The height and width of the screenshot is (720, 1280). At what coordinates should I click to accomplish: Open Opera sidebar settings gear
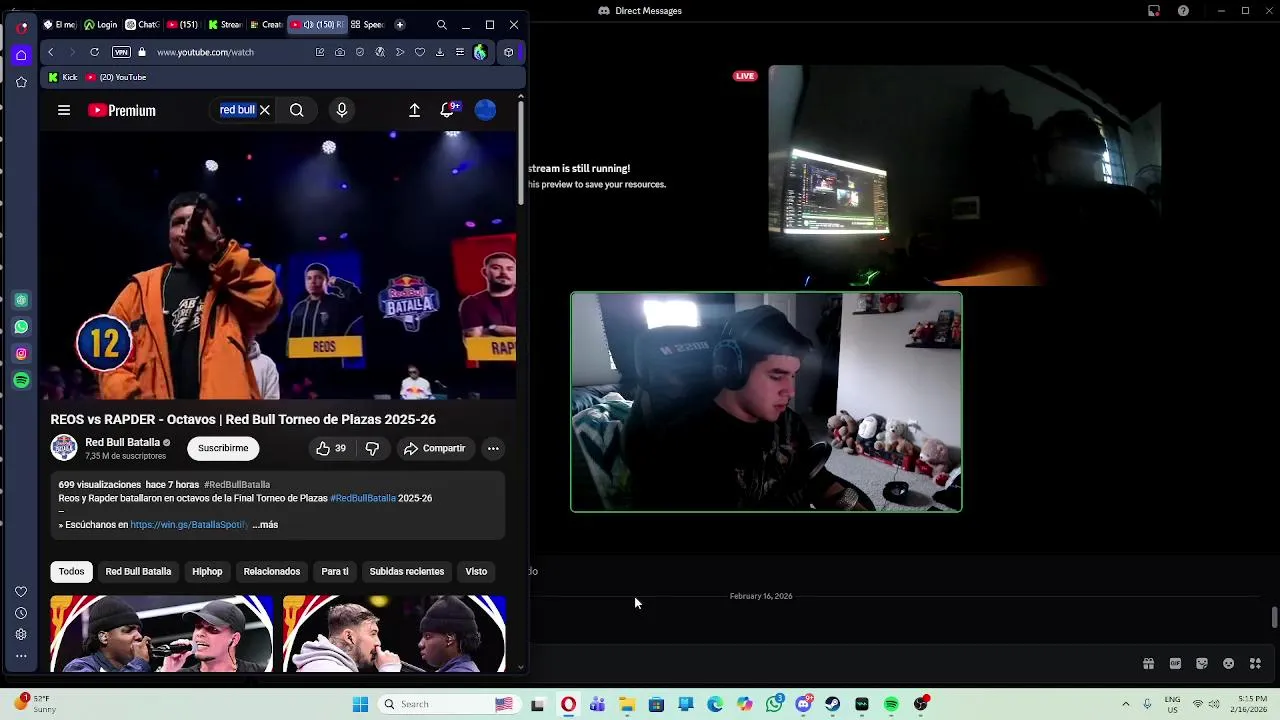21,634
